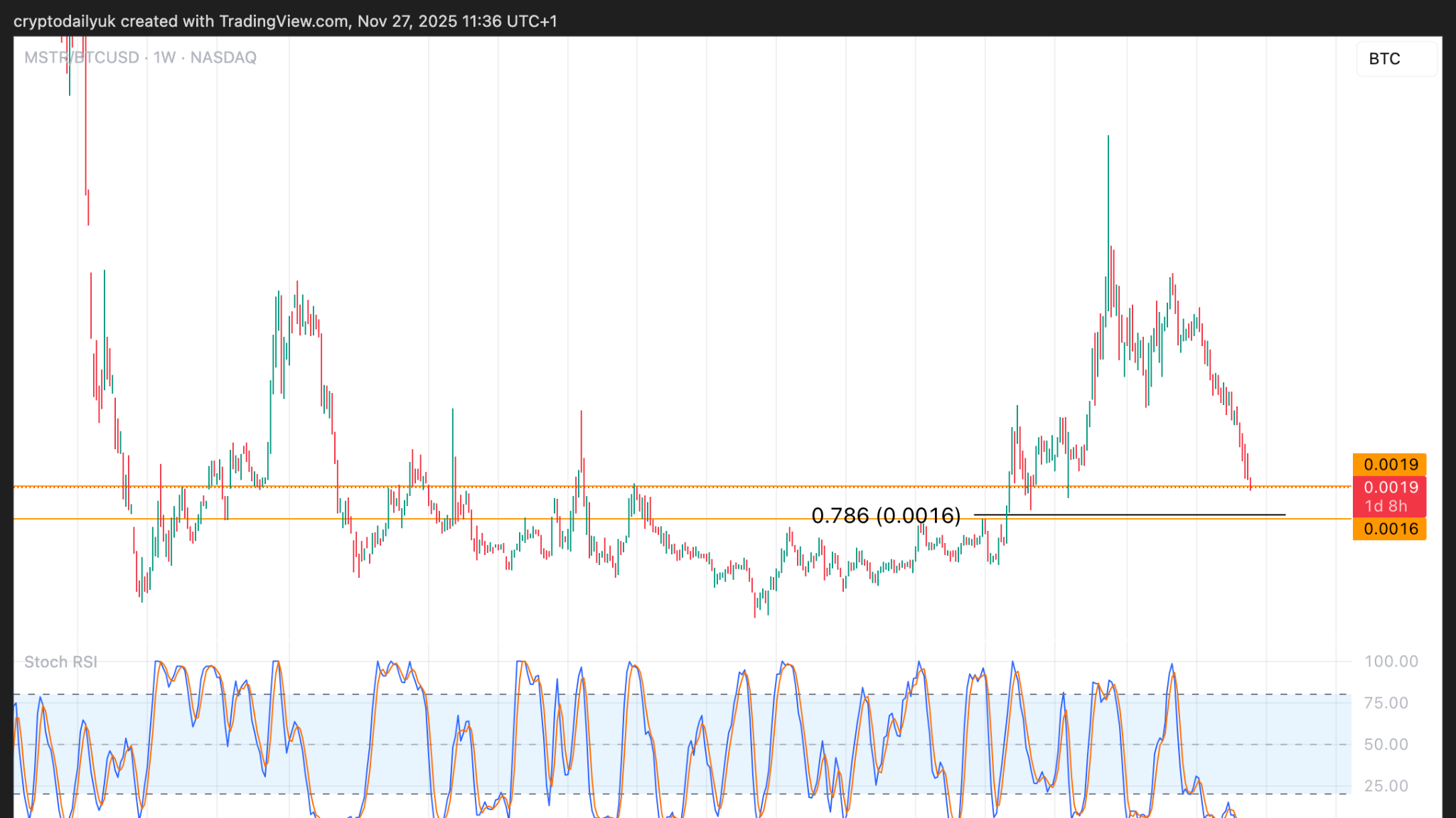This screenshot has height=818, width=1456.
Task: Click the orange 0.0016 price label
Action: pos(1390,529)
